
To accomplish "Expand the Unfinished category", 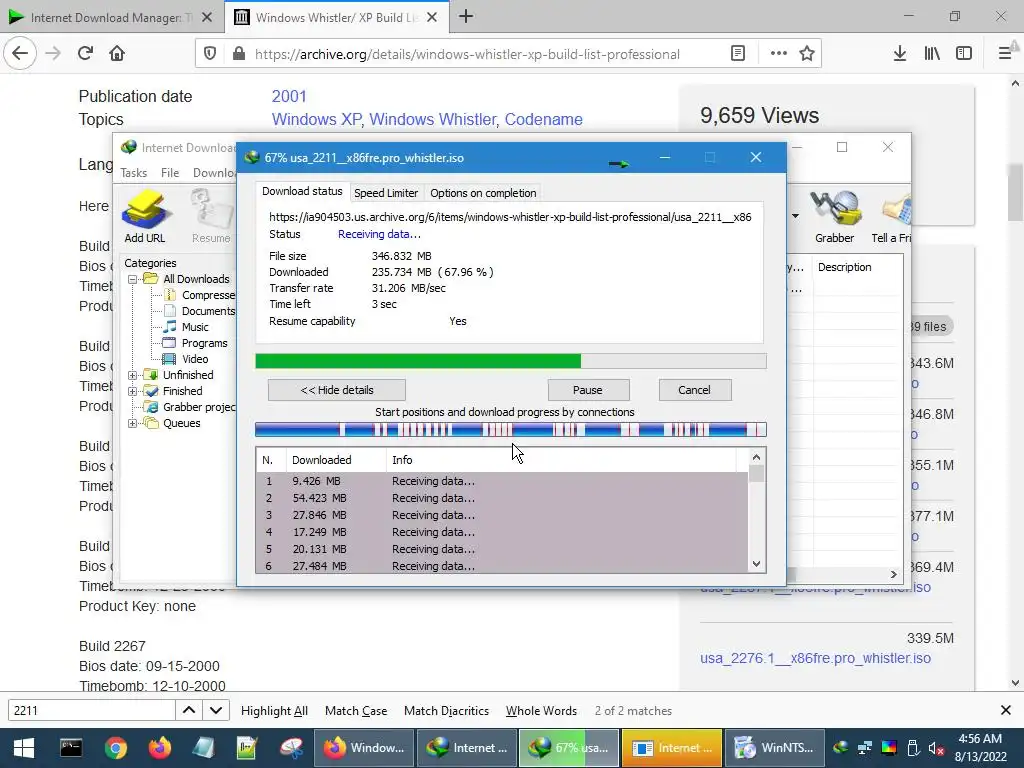I will point(133,376).
